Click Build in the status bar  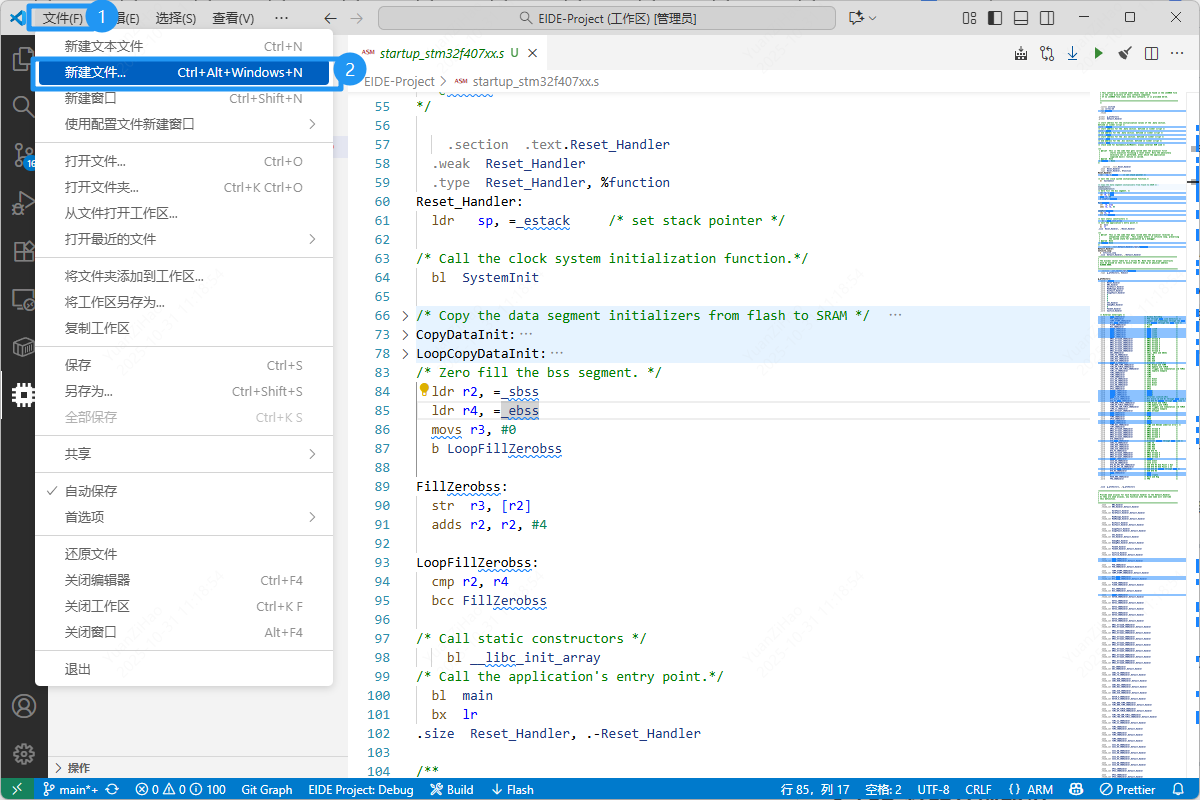tap(452, 789)
